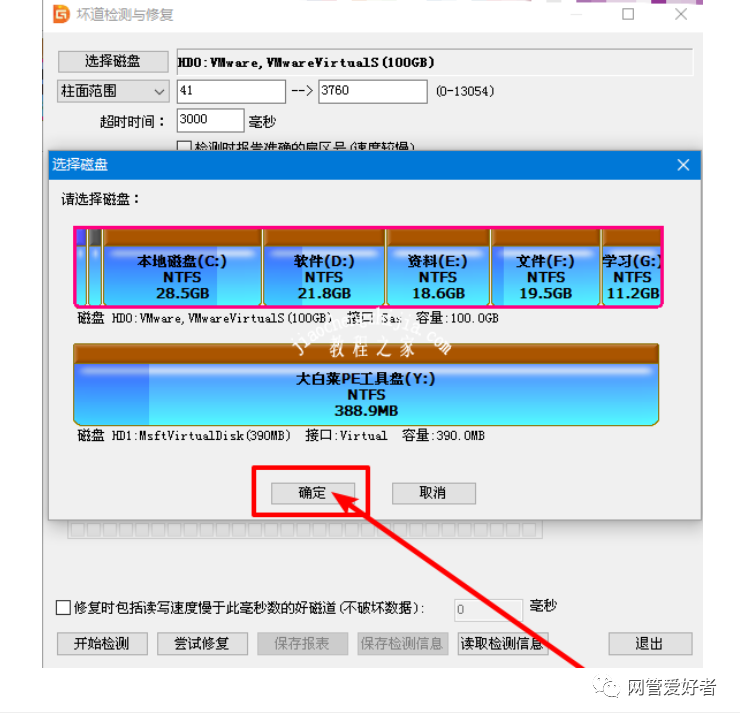Click the cylinder range hint (0-13054)
The image size is (740, 719).
(x=465, y=91)
